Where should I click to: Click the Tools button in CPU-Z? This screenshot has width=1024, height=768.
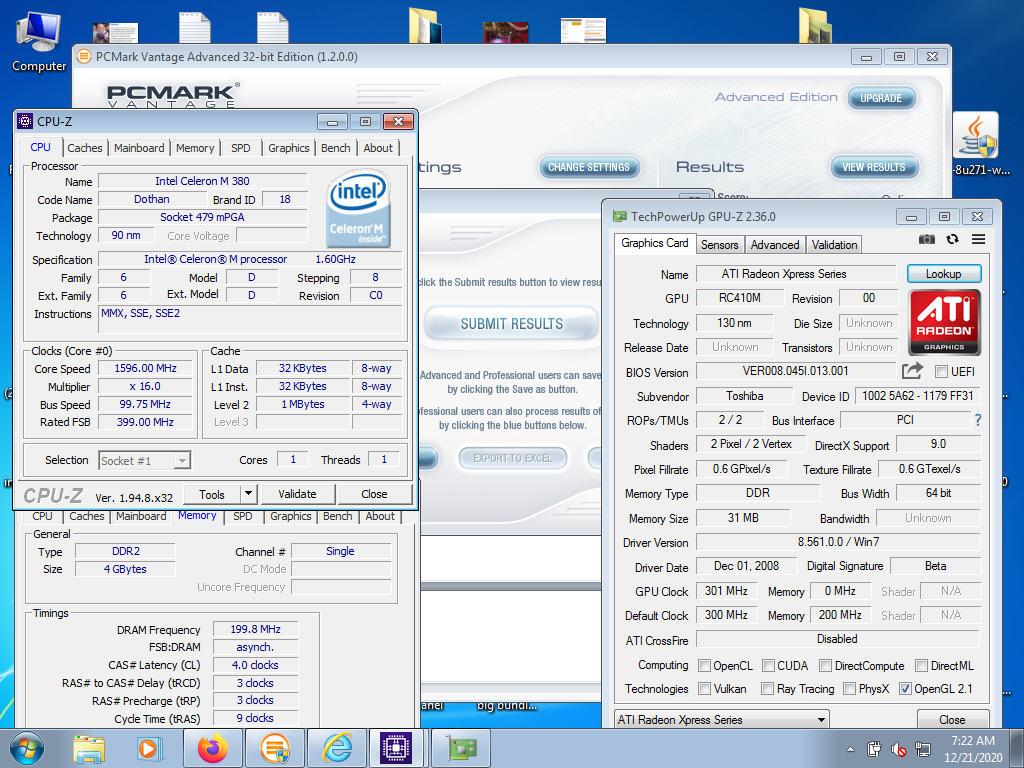(x=212, y=494)
